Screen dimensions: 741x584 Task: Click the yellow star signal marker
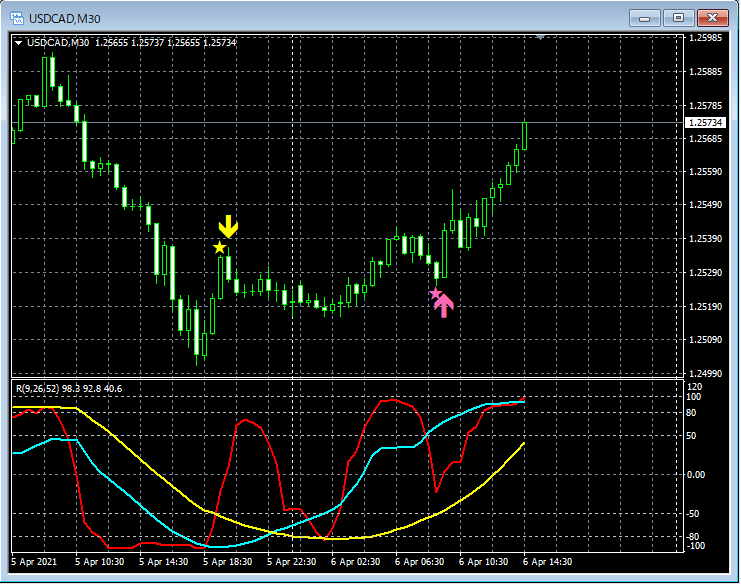coord(219,247)
